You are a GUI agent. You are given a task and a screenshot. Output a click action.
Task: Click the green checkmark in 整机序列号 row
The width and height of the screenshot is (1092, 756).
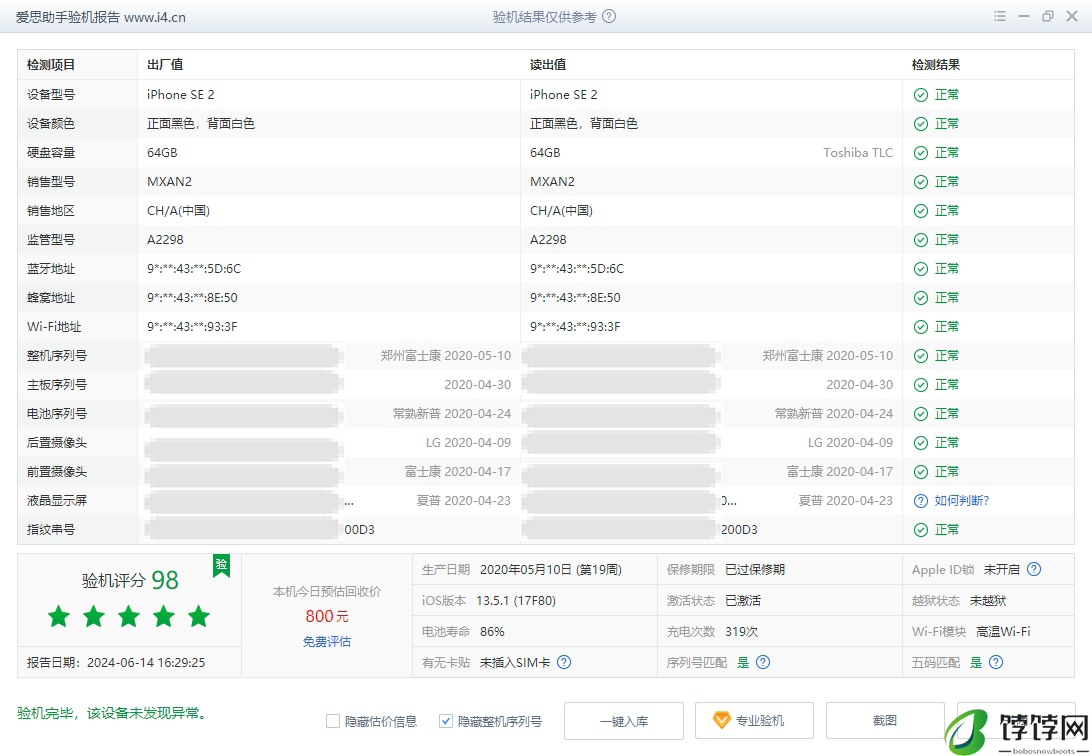click(921, 356)
